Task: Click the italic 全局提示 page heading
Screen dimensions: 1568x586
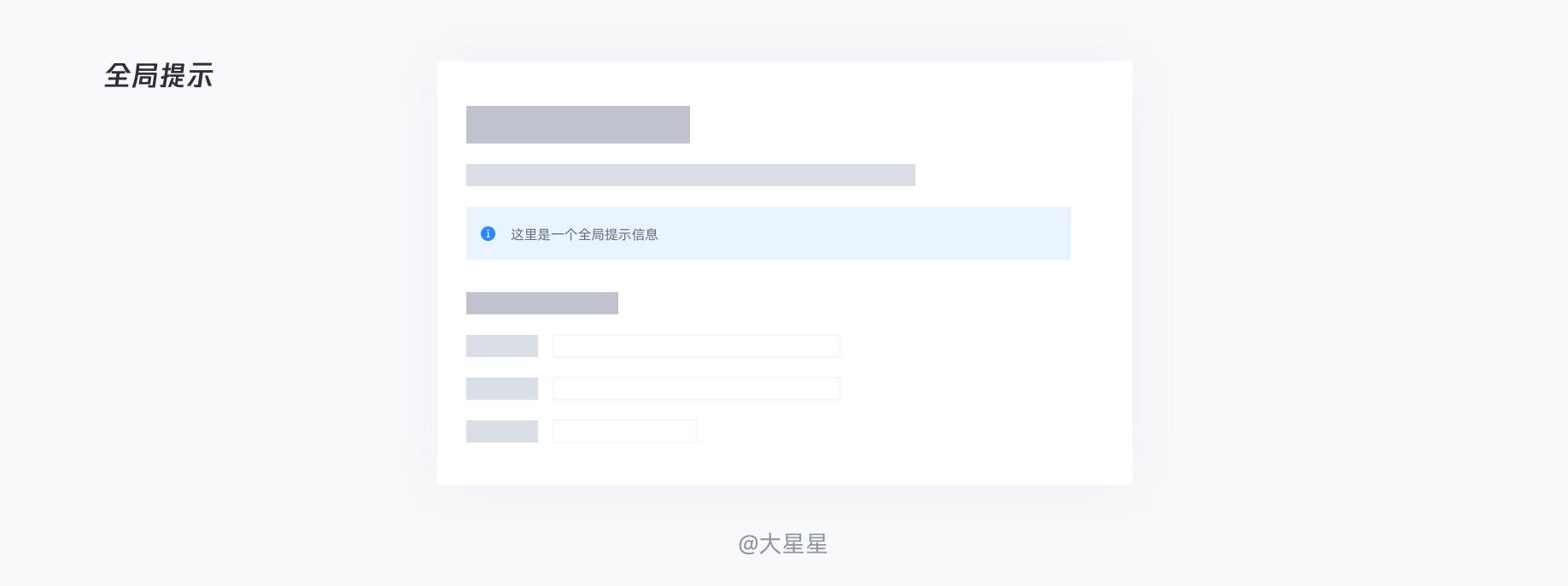Action: point(159,76)
